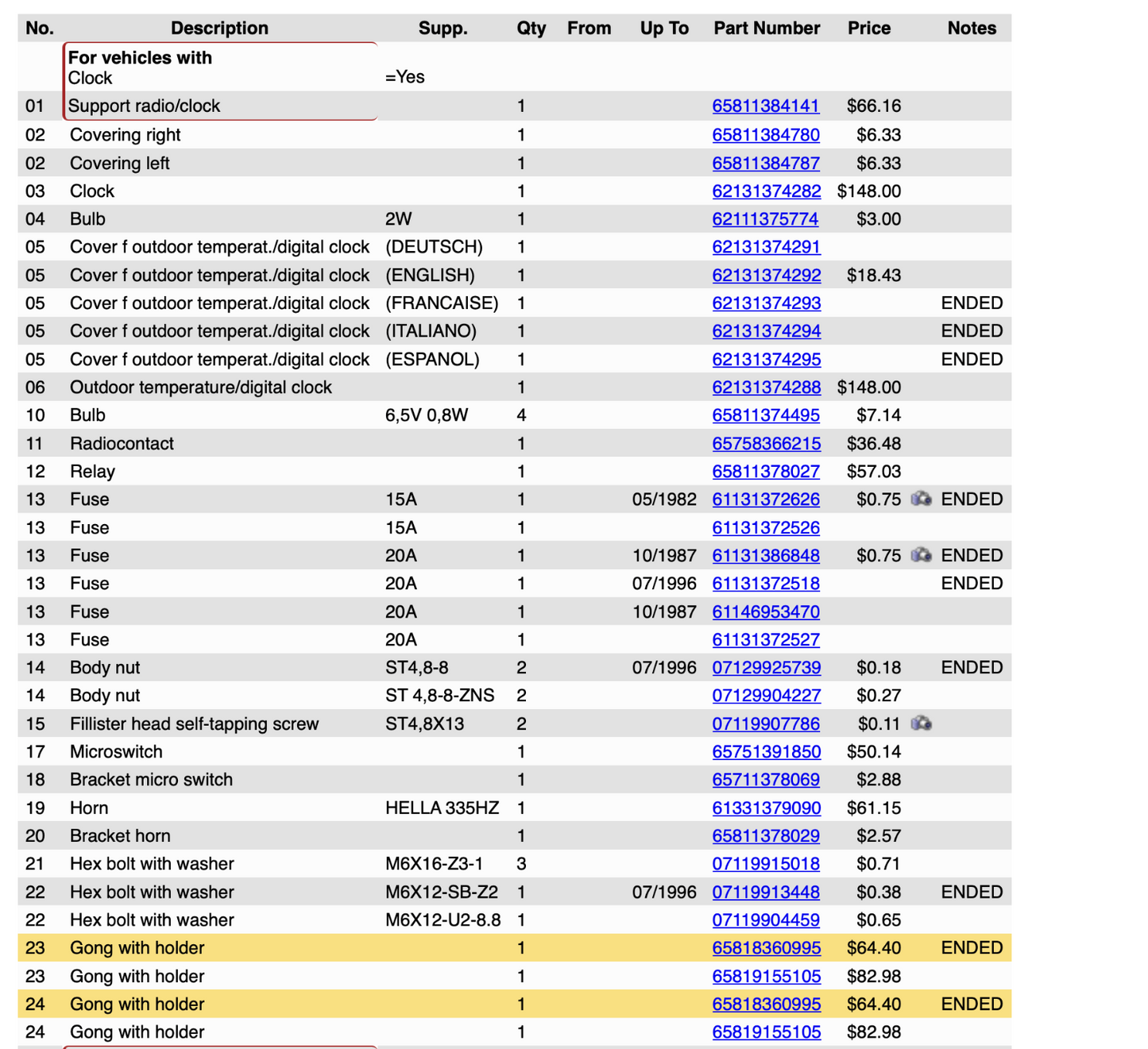Open Fuse part link 61131372527
1148x1049 pixels.
point(766,640)
